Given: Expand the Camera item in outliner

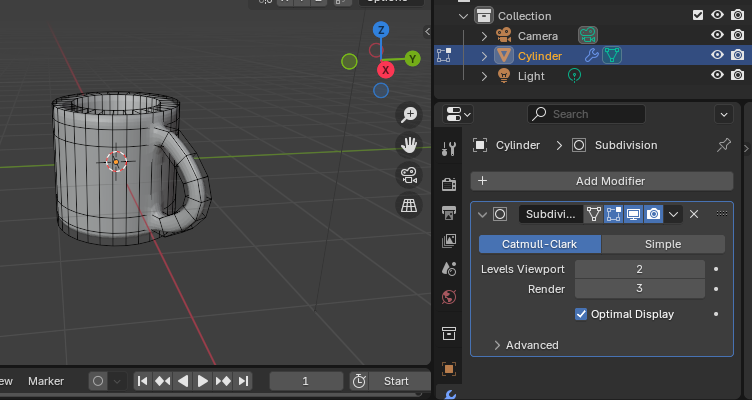Looking at the screenshot, I should [484, 36].
